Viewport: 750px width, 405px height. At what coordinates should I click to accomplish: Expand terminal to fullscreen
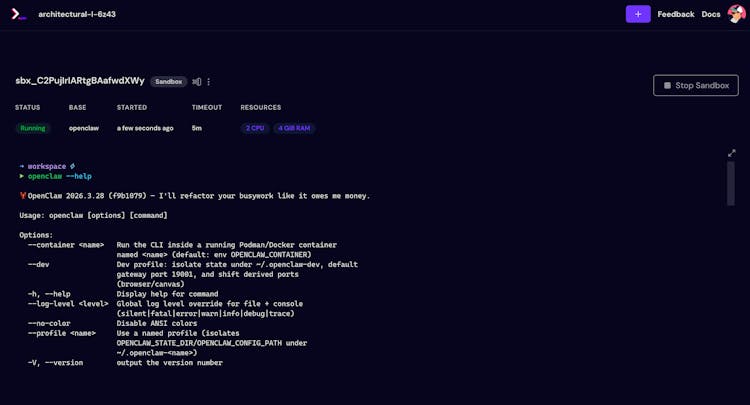click(731, 153)
